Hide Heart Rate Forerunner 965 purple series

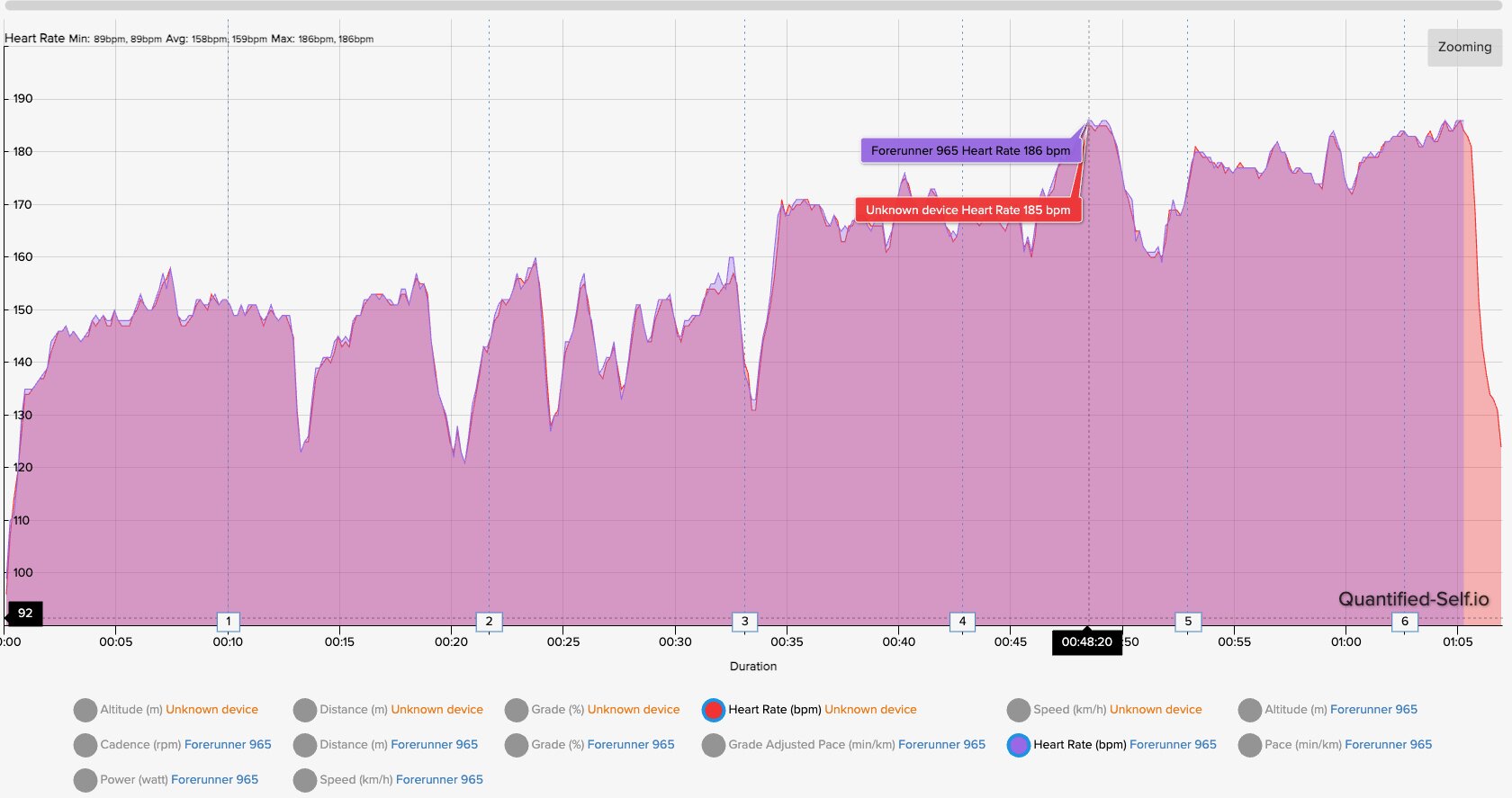[x=1019, y=745]
